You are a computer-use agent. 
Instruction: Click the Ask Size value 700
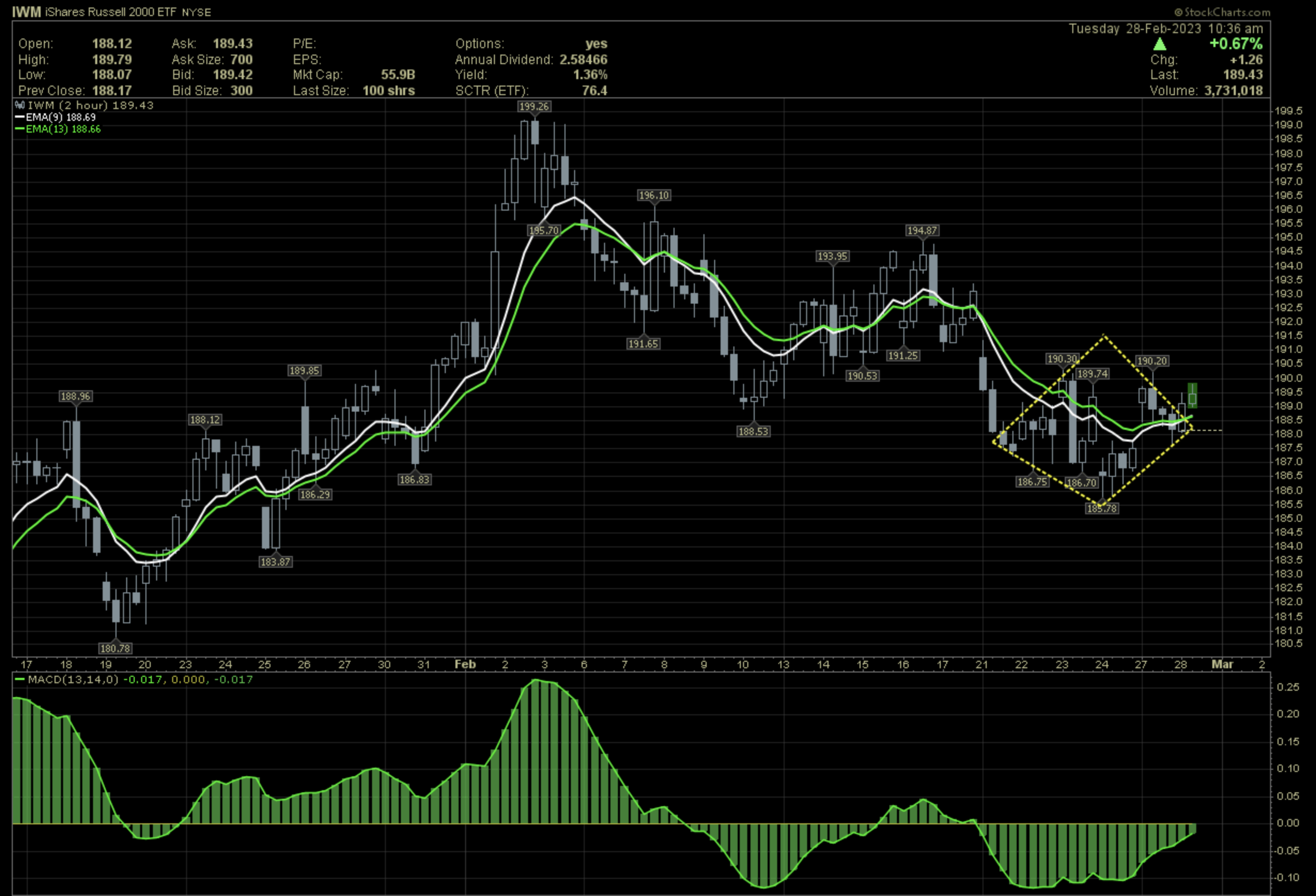click(x=241, y=59)
